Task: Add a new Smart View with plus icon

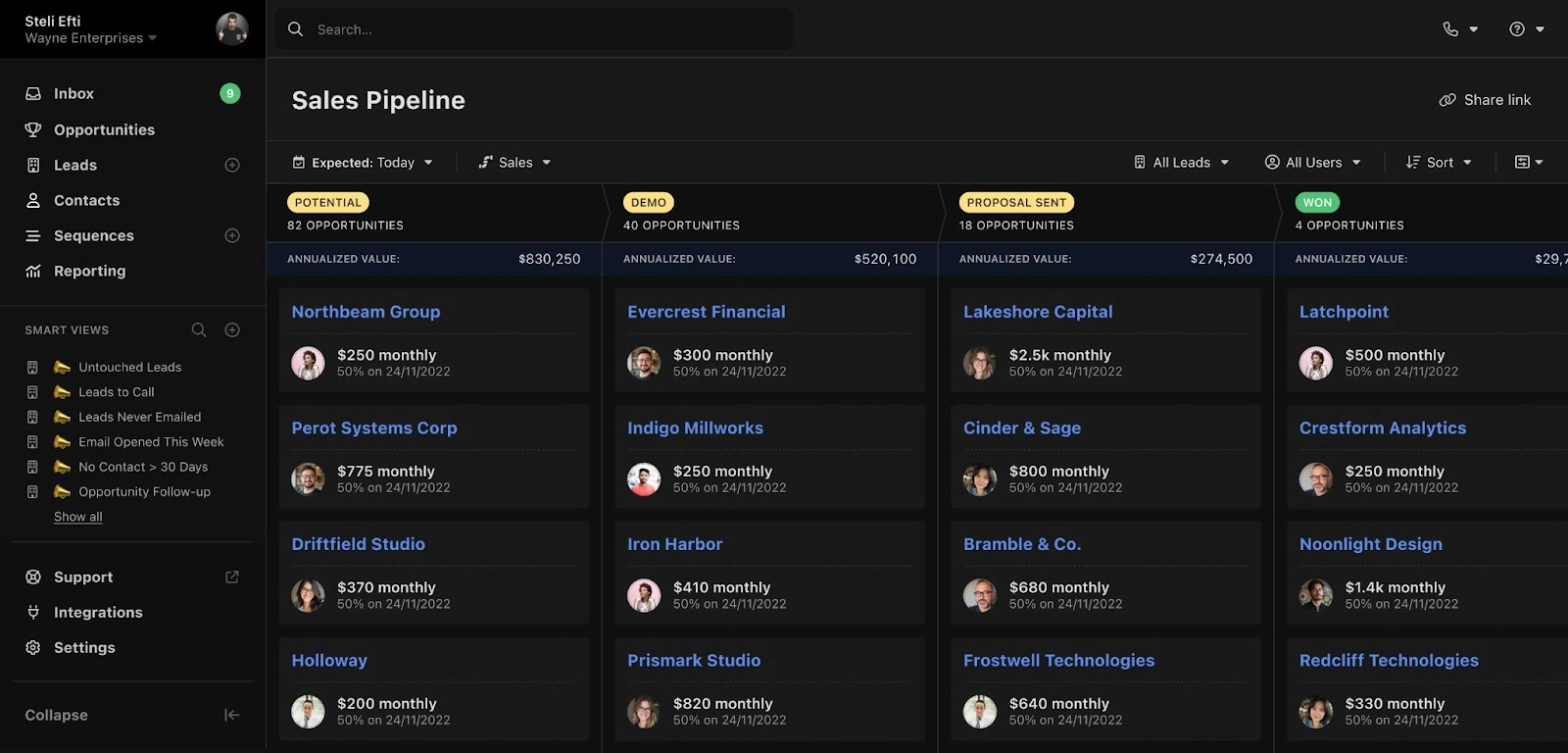Action: click(x=232, y=330)
